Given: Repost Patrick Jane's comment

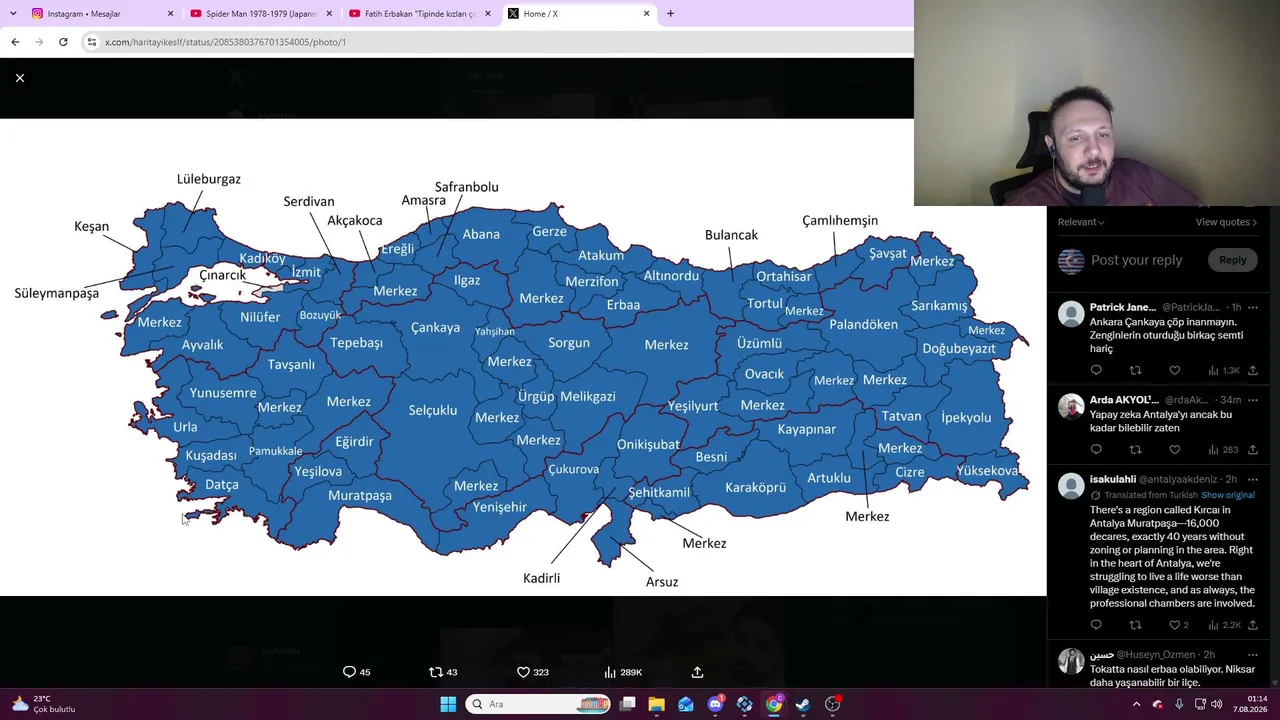Looking at the screenshot, I should [x=1135, y=370].
